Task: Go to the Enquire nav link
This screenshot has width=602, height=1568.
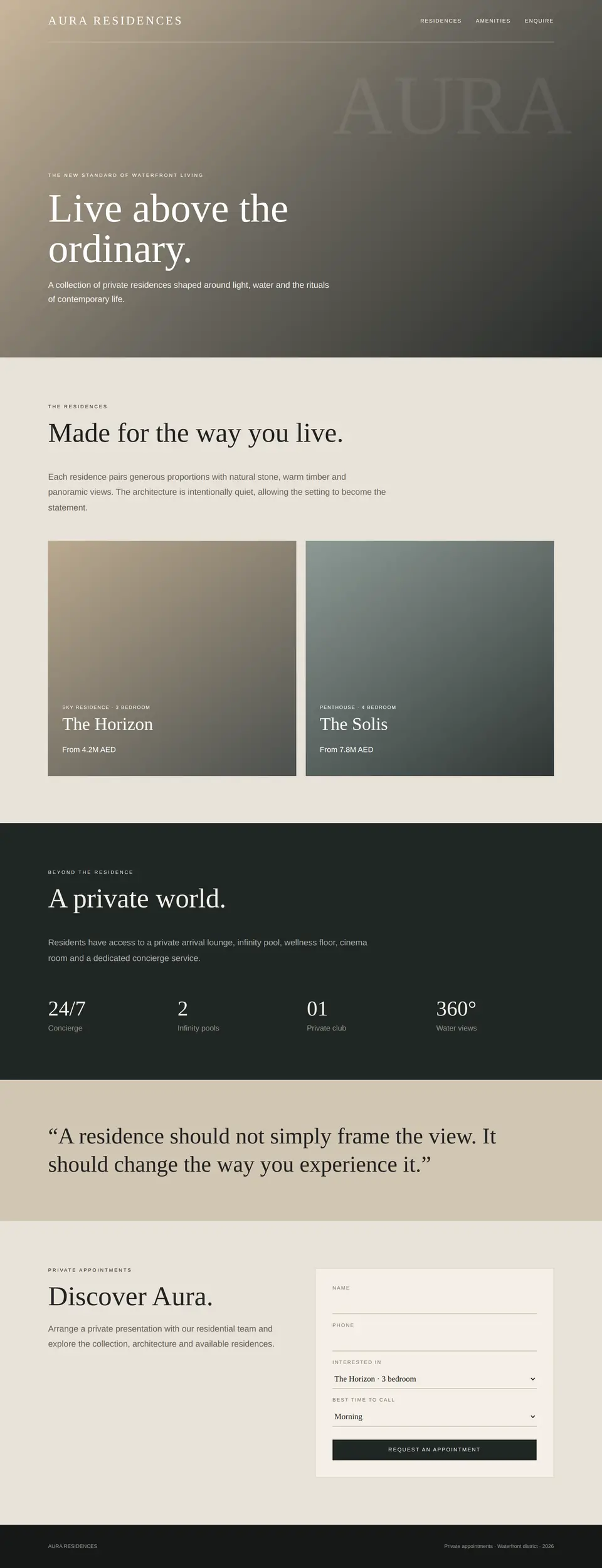Action: pos(539,21)
